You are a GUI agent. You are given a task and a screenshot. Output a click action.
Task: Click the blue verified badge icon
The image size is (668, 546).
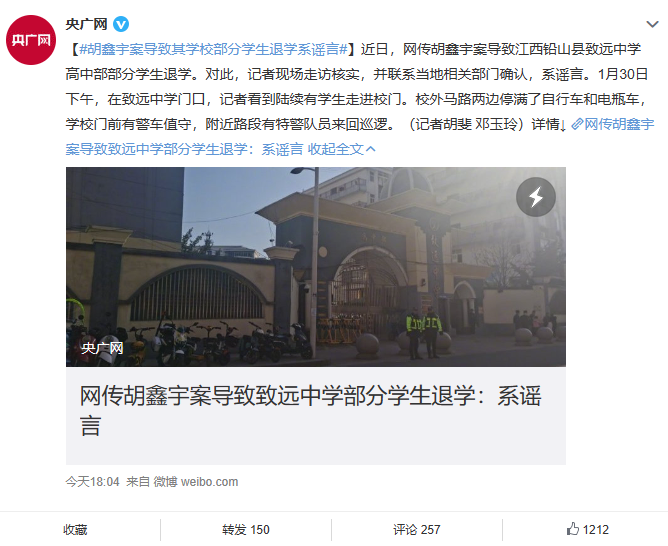tap(121, 24)
